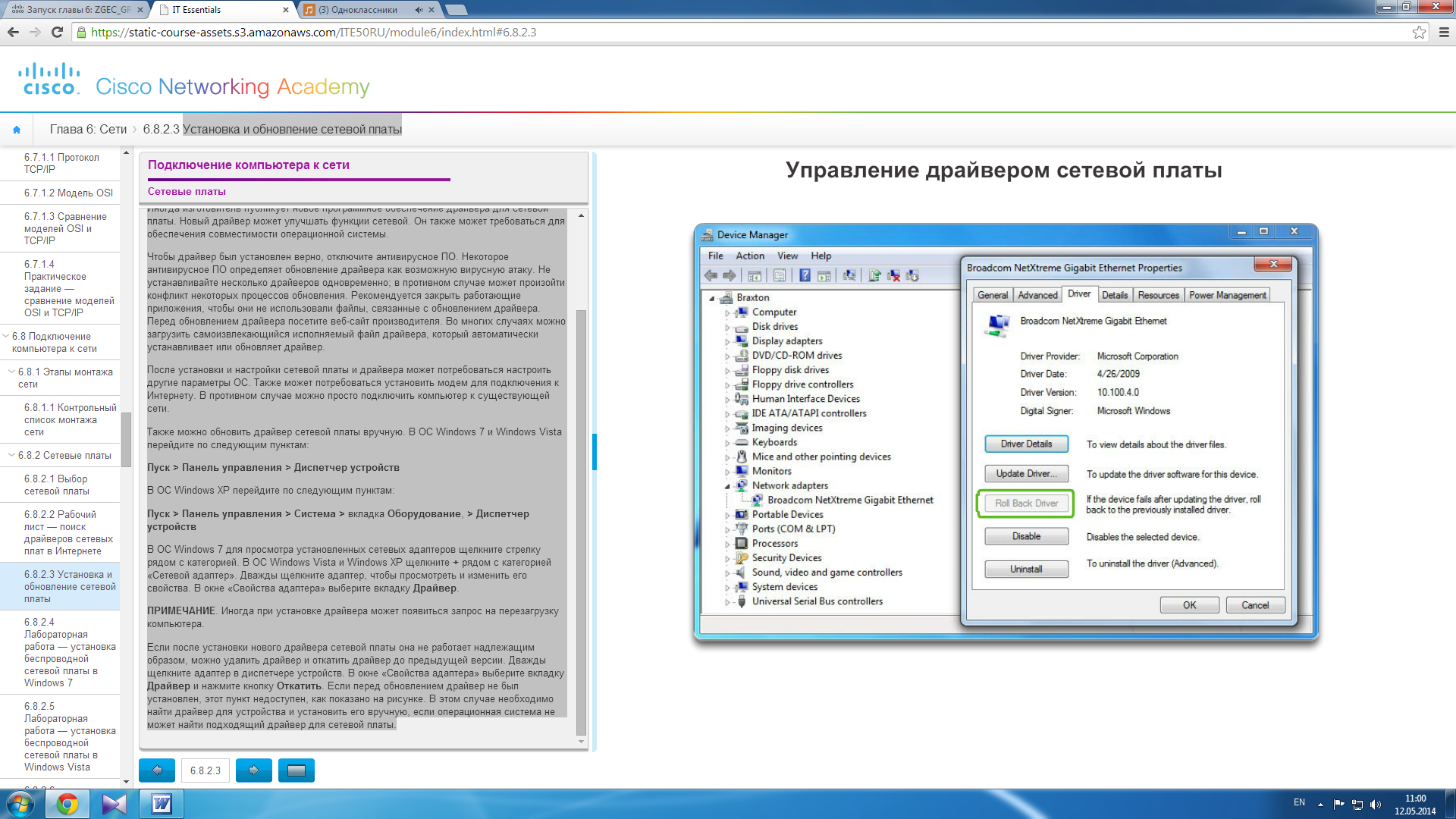The height and width of the screenshot is (819, 1456).
Task: Click the page number field 6.8.2.3
Action: pos(206,770)
